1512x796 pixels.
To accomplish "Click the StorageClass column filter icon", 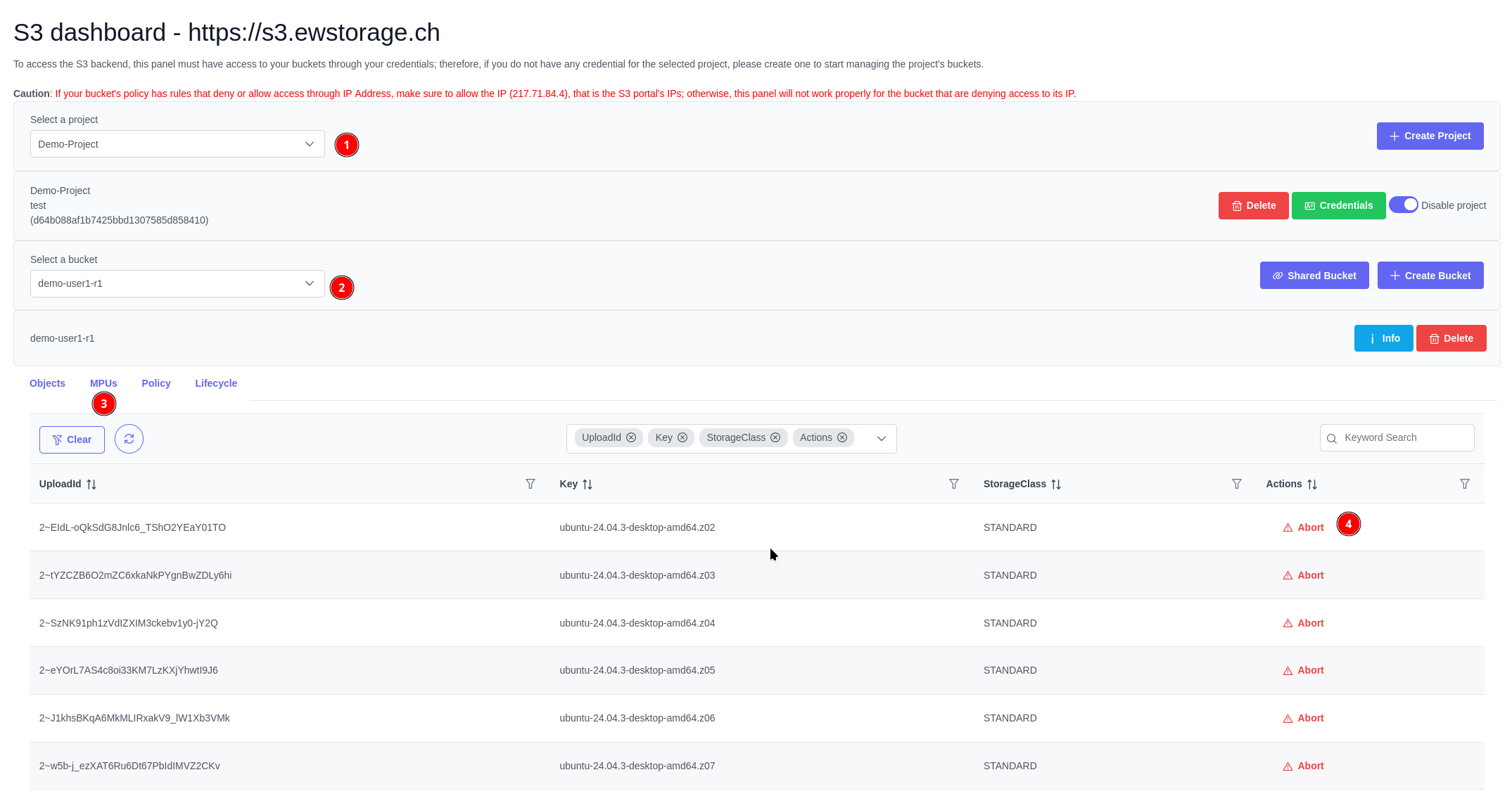I will click(1237, 484).
